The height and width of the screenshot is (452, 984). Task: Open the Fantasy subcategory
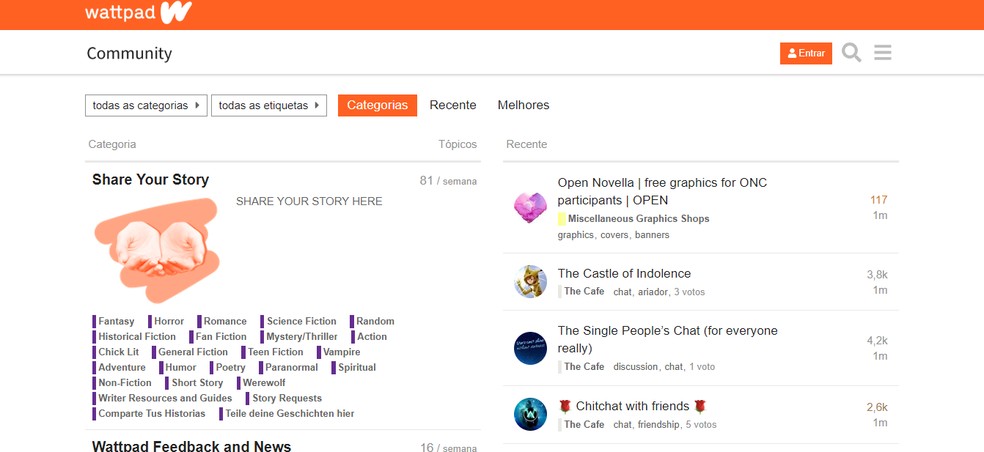116,321
